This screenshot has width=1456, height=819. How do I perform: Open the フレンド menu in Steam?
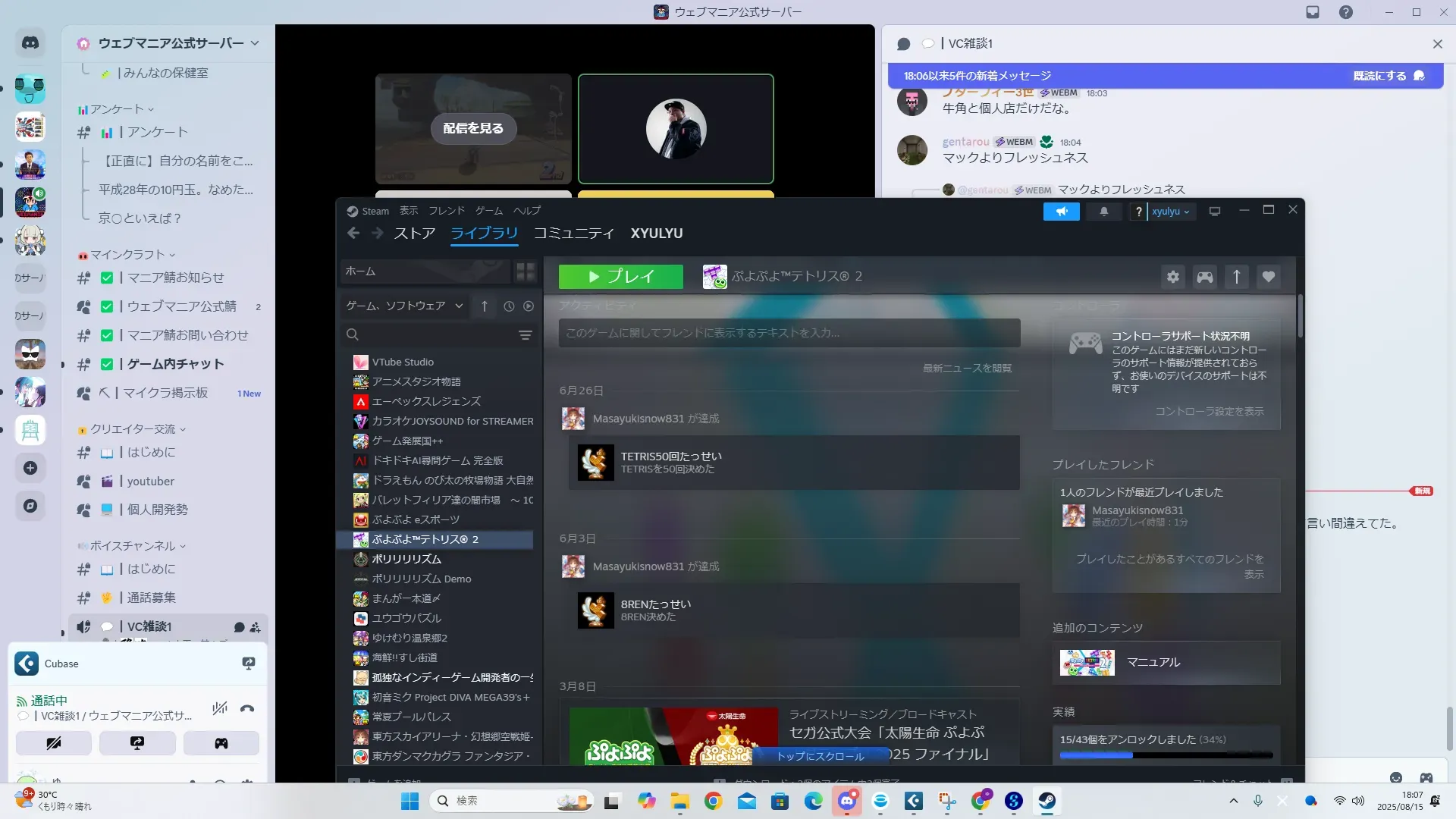click(x=446, y=211)
